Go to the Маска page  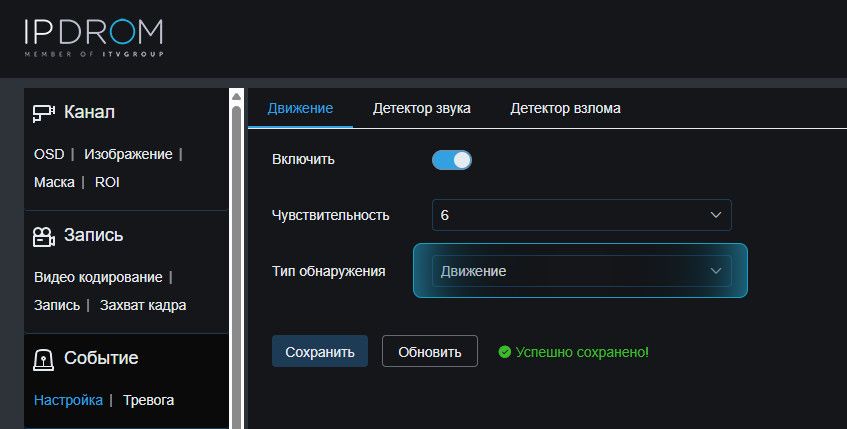point(54,182)
